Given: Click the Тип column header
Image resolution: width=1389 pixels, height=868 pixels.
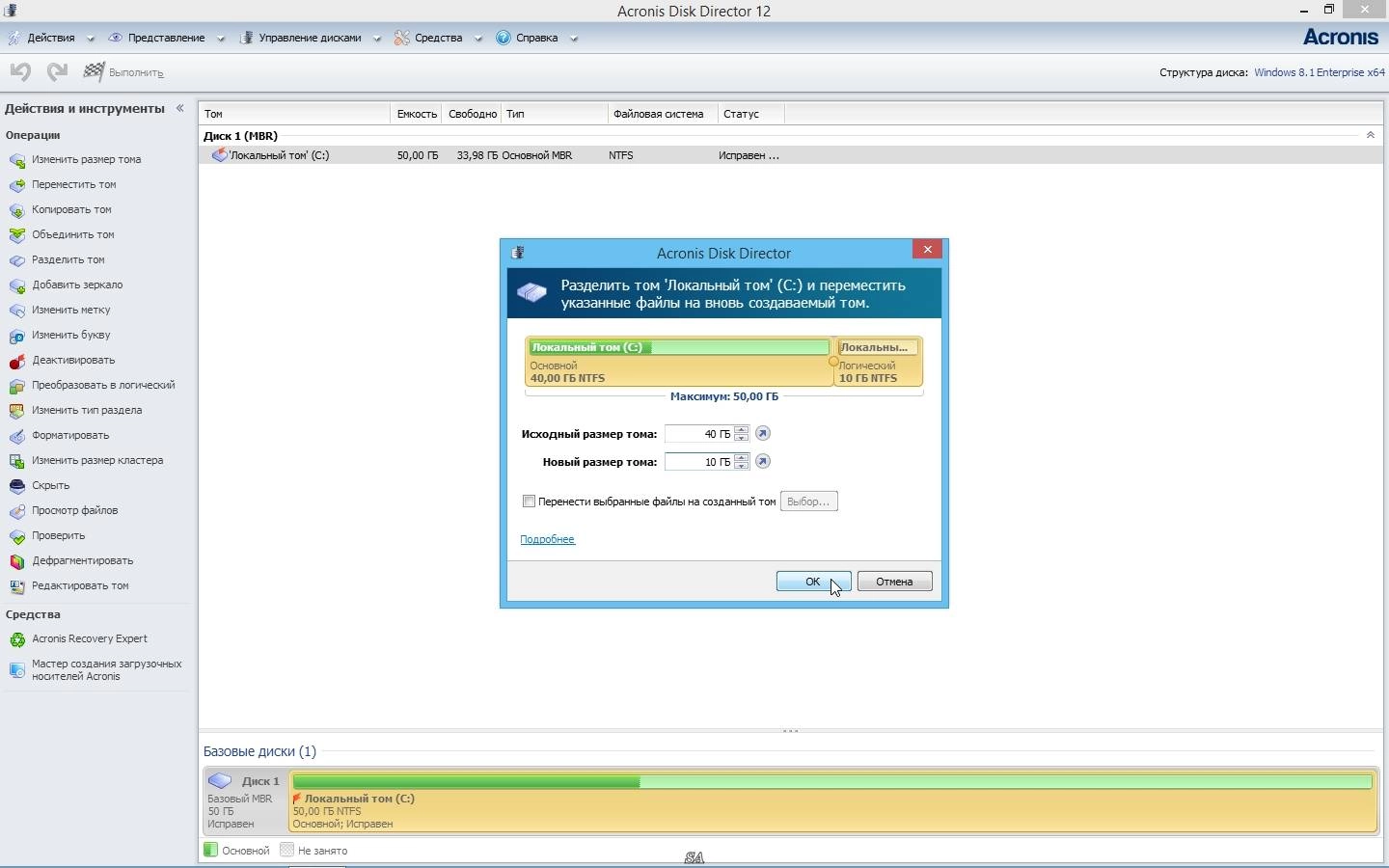Looking at the screenshot, I should click(555, 114).
